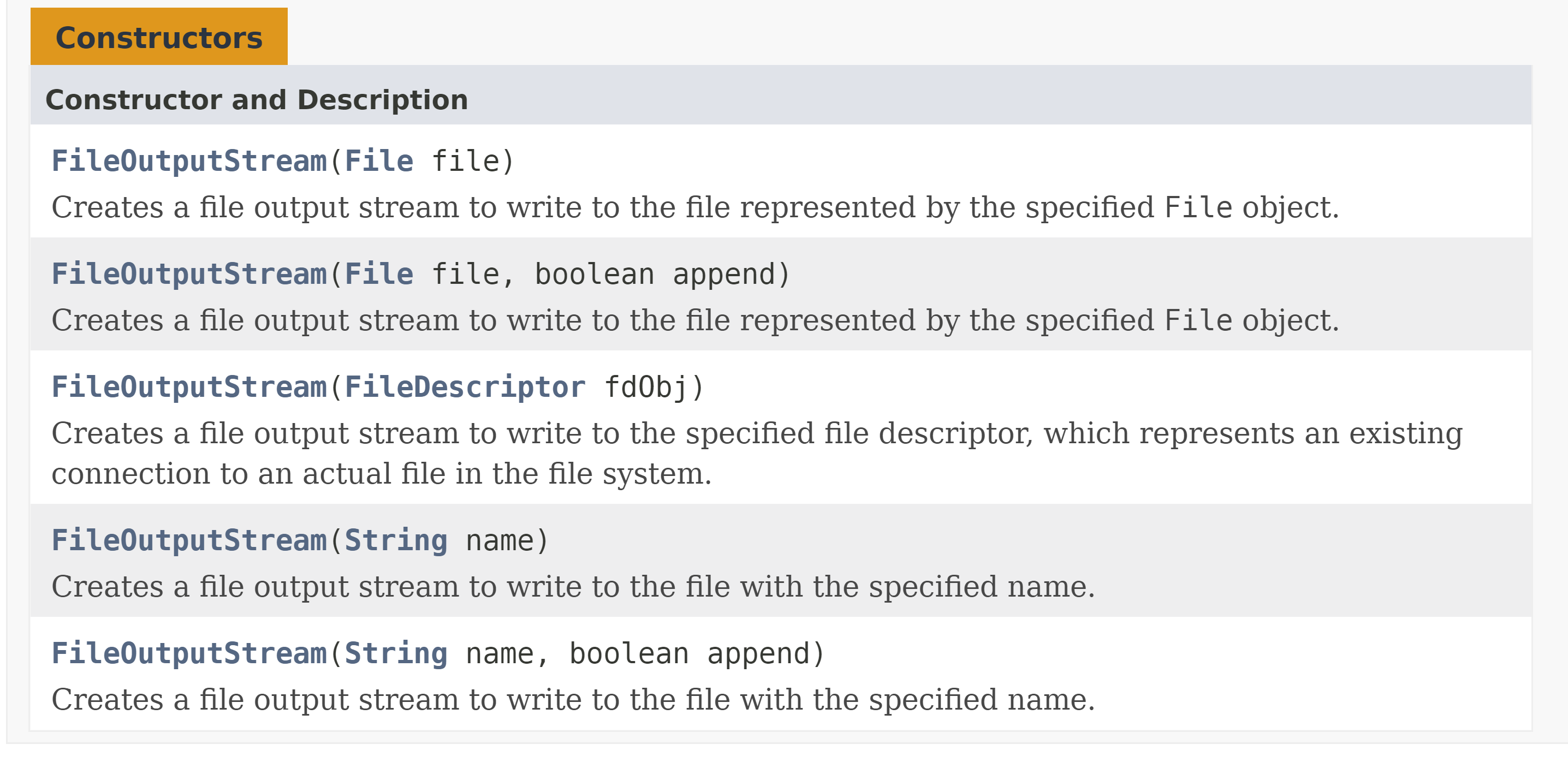Click the 'Constructor and Description' column header
The height and width of the screenshot is (768, 1568).
256,100
